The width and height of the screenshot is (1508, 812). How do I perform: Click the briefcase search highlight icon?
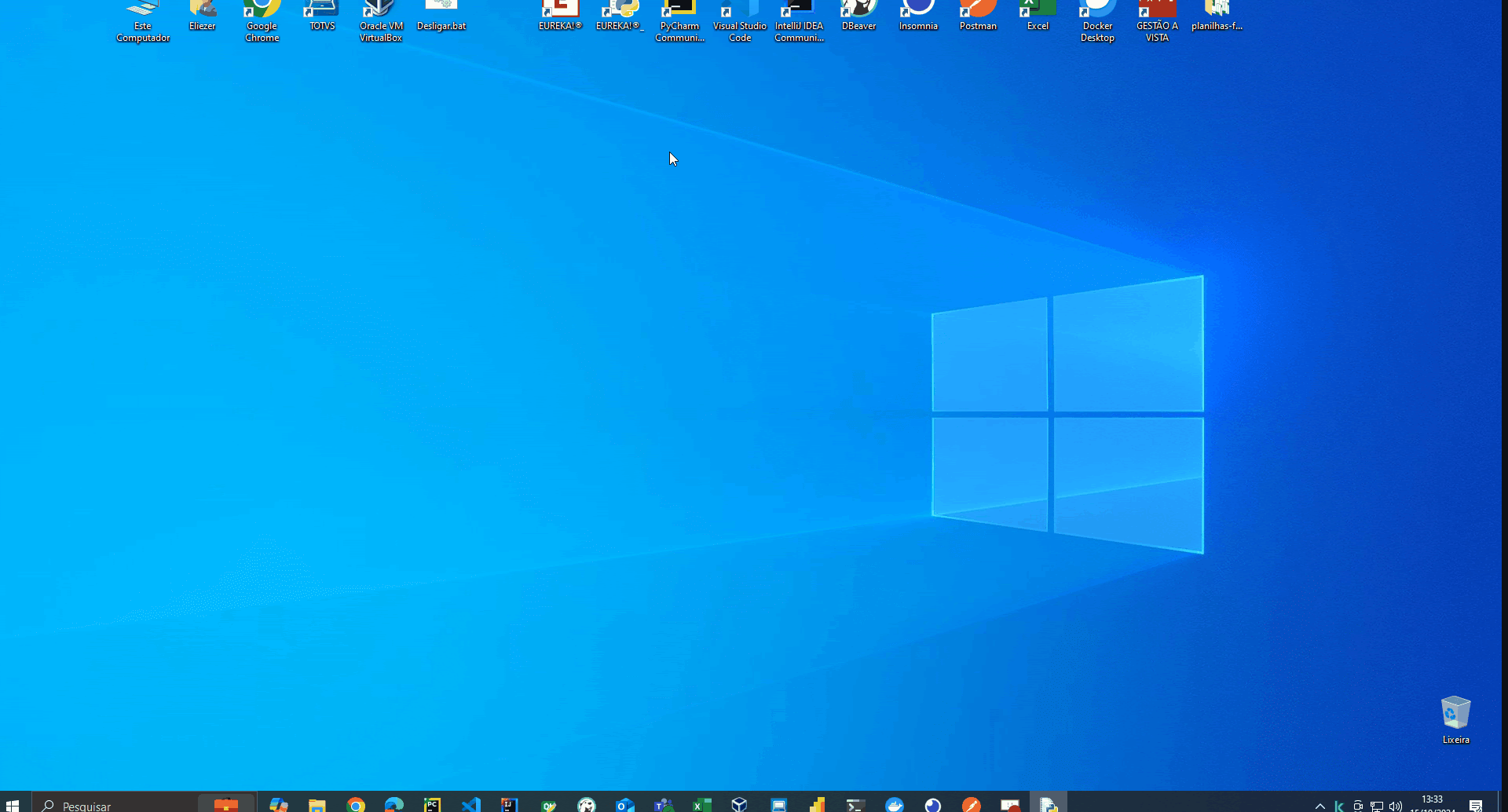(x=226, y=804)
